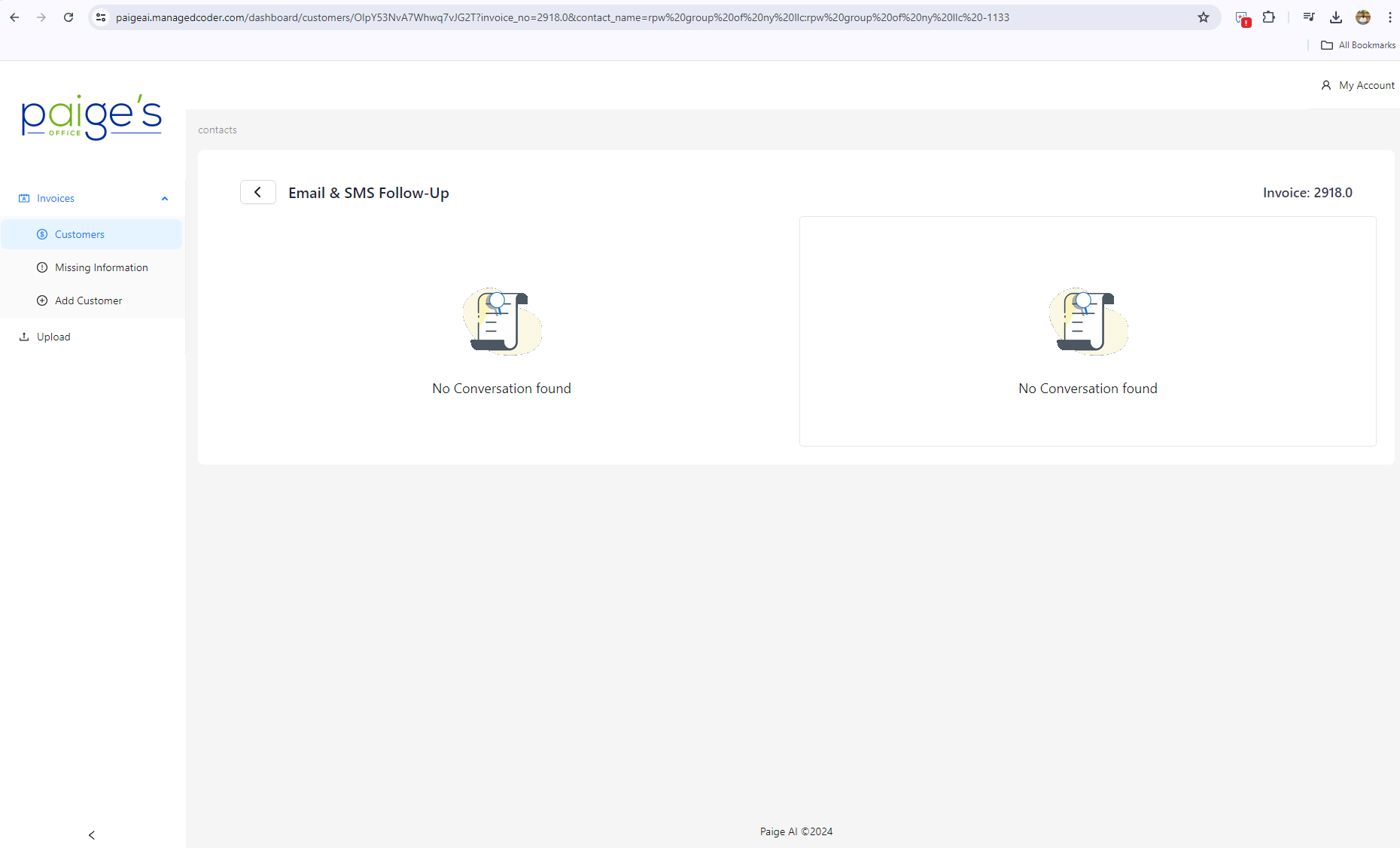The image size is (1400, 848).
Task: Click the Missing Information alert icon
Action: click(42, 267)
